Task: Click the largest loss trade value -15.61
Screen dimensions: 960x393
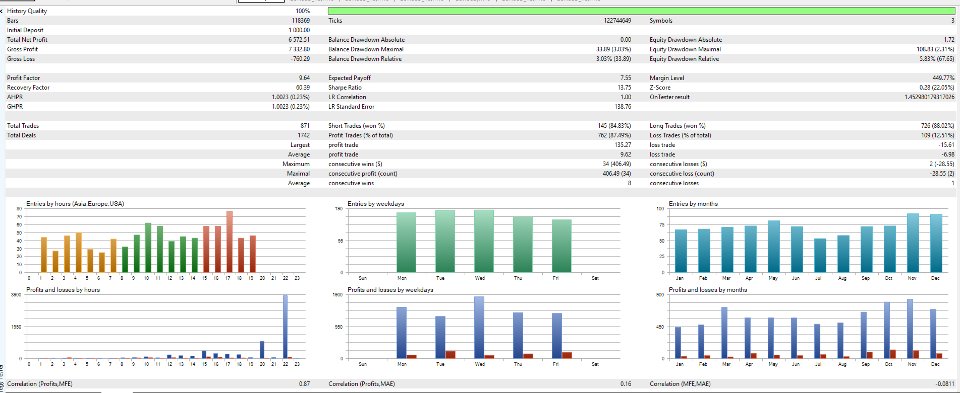Action: pyautogui.click(x=947, y=144)
